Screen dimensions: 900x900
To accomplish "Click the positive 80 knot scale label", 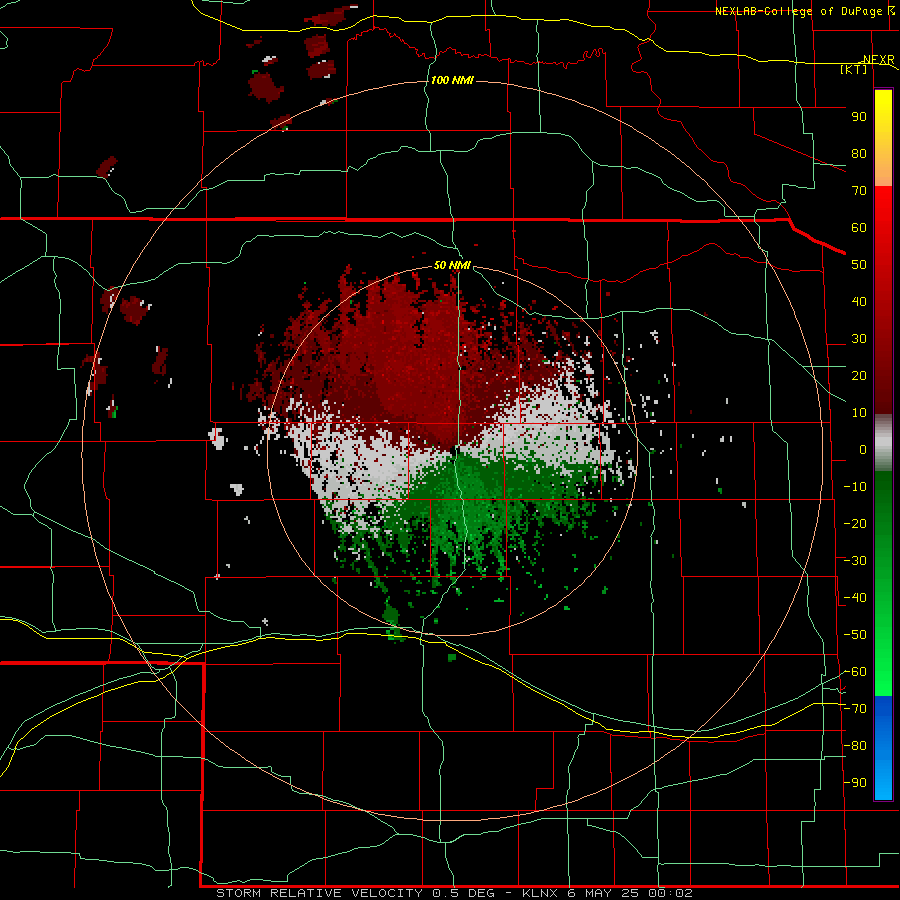I will (859, 154).
